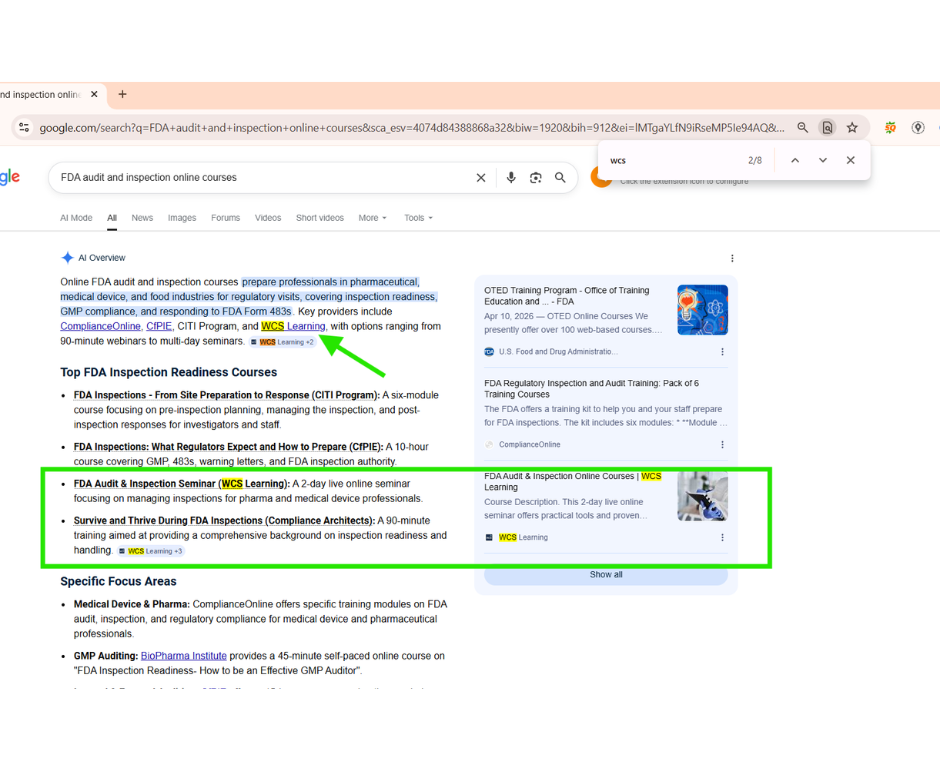940x771 pixels.
Task: Open the WCS Learning link in the overview
Action: click(293, 326)
